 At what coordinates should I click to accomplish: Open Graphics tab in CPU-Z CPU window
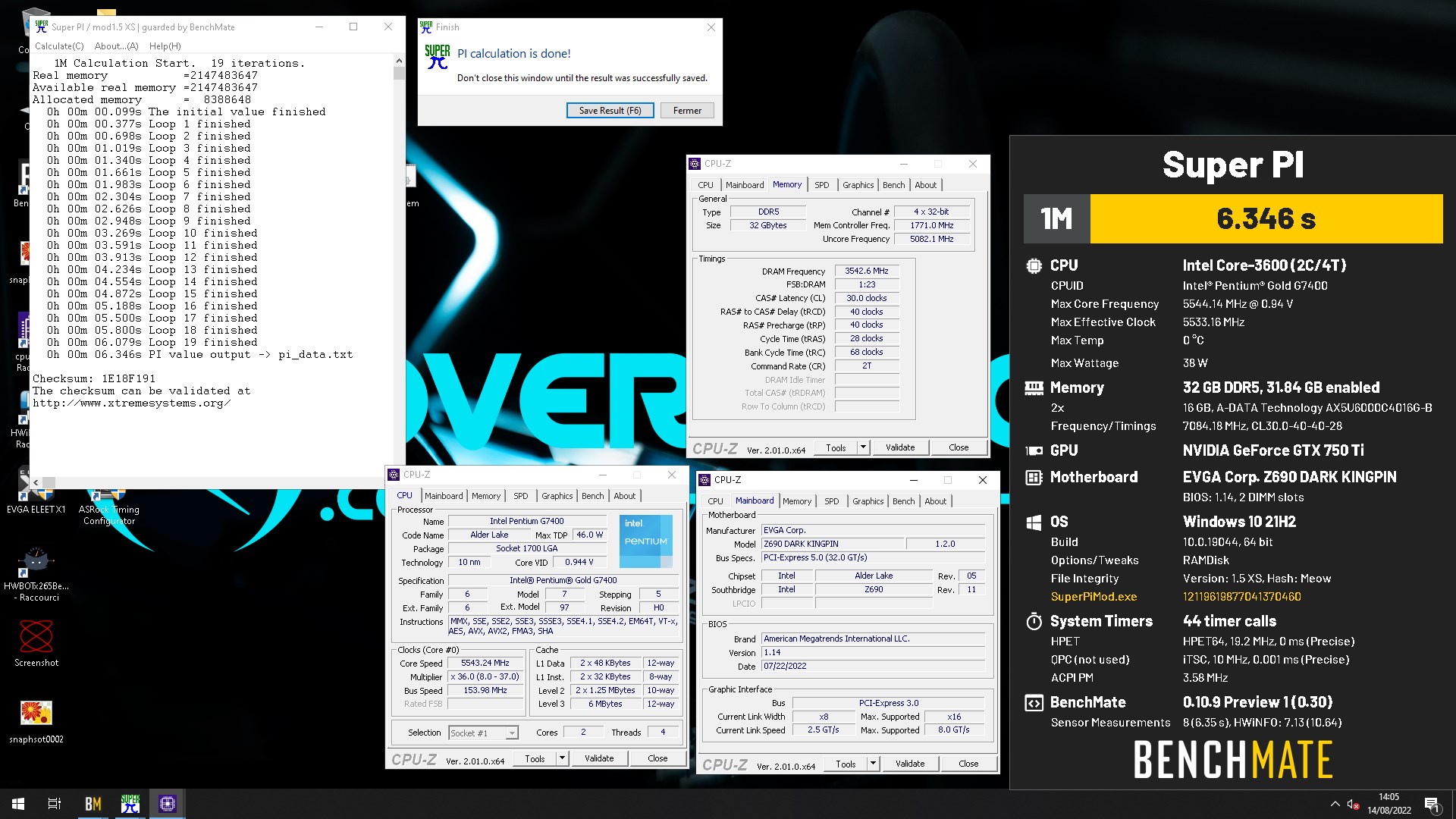click(557, 496)
